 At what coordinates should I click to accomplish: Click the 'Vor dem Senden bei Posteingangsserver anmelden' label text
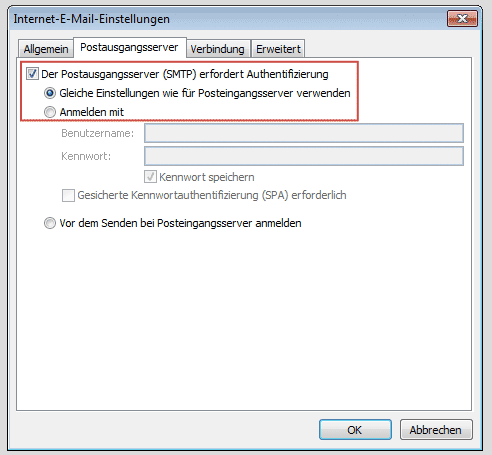pos(180,223)
